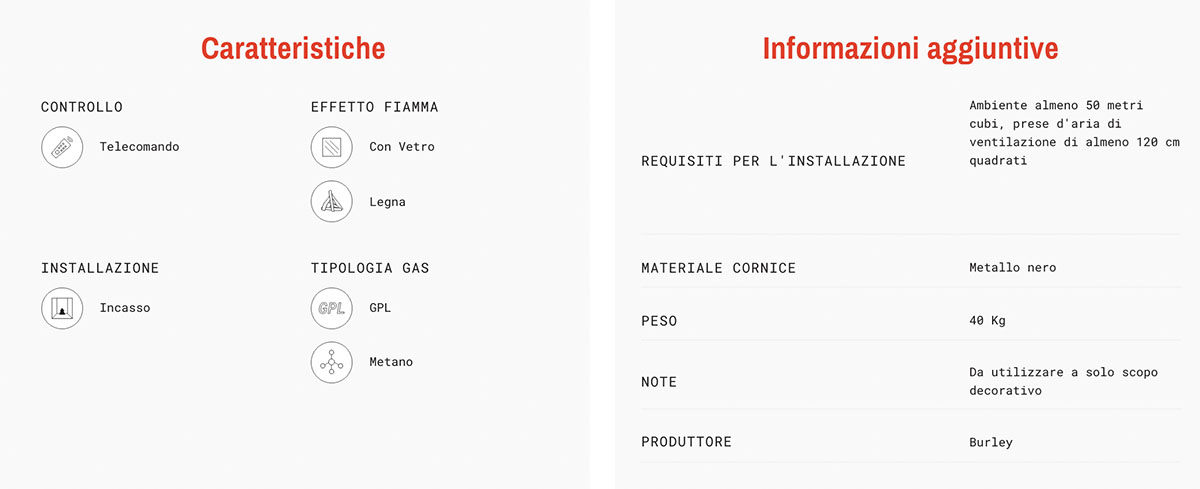Screen dimensions: 1200x489
Task: Click the Legna wood logs icon
Action: (x=332, y=202)
